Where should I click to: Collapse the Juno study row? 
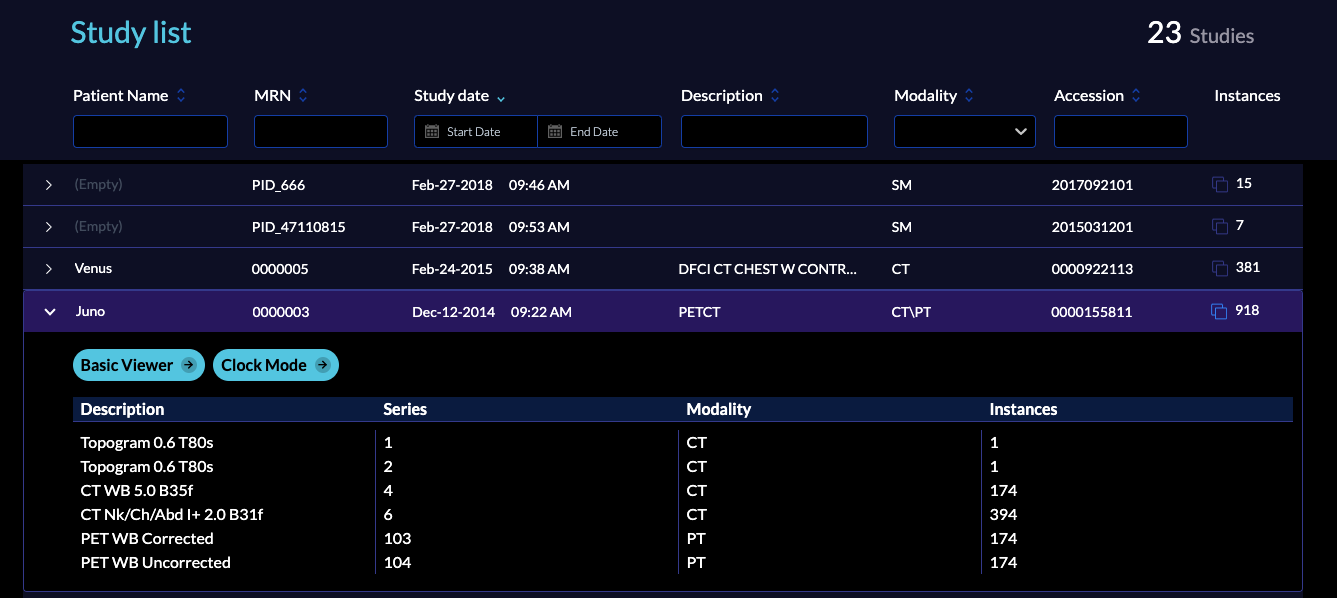tap(49, 312)
